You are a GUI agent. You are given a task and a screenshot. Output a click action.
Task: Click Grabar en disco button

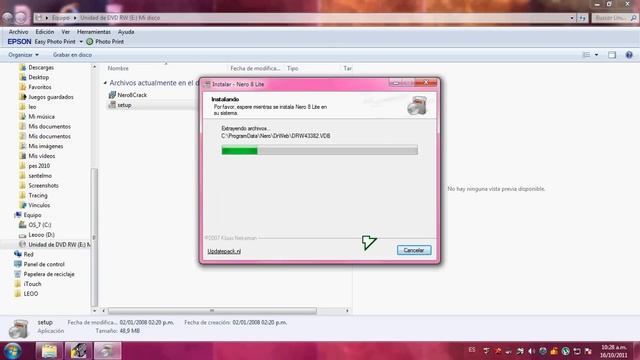tap(72, 55)
